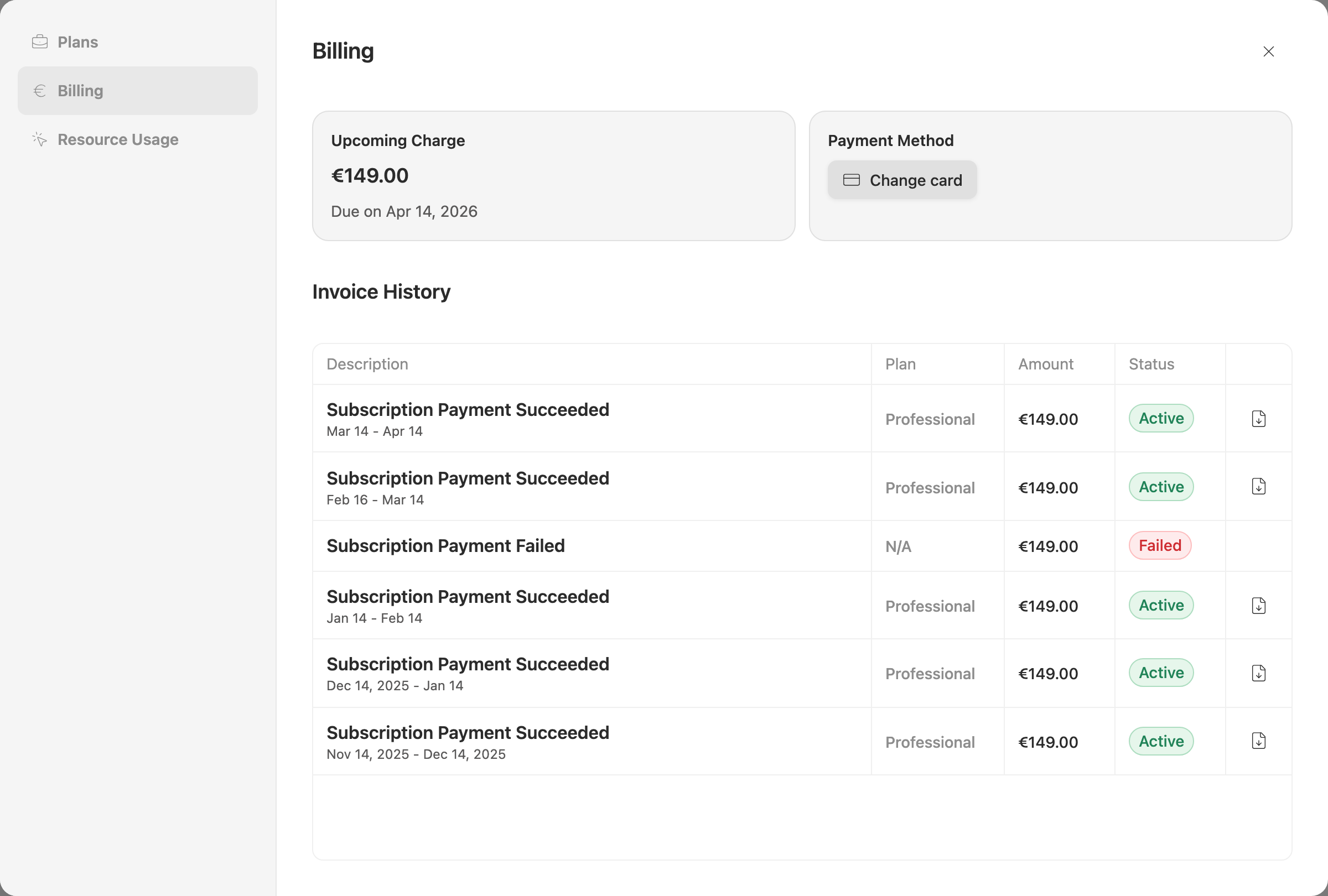Select the Billing sidebar item
1328x896 pixels.
138,91
